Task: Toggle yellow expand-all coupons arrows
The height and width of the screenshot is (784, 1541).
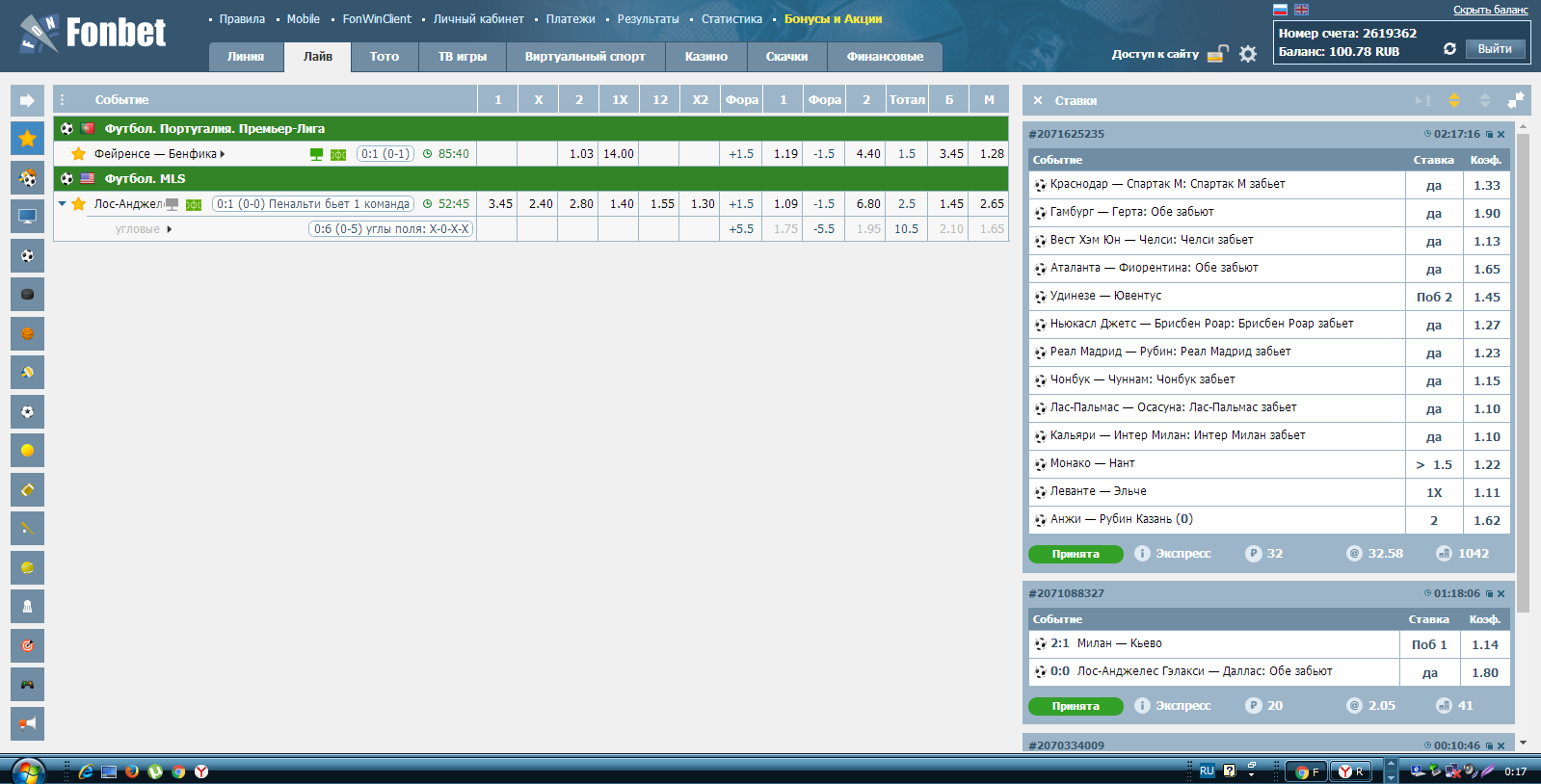Action: (1454, 100)
